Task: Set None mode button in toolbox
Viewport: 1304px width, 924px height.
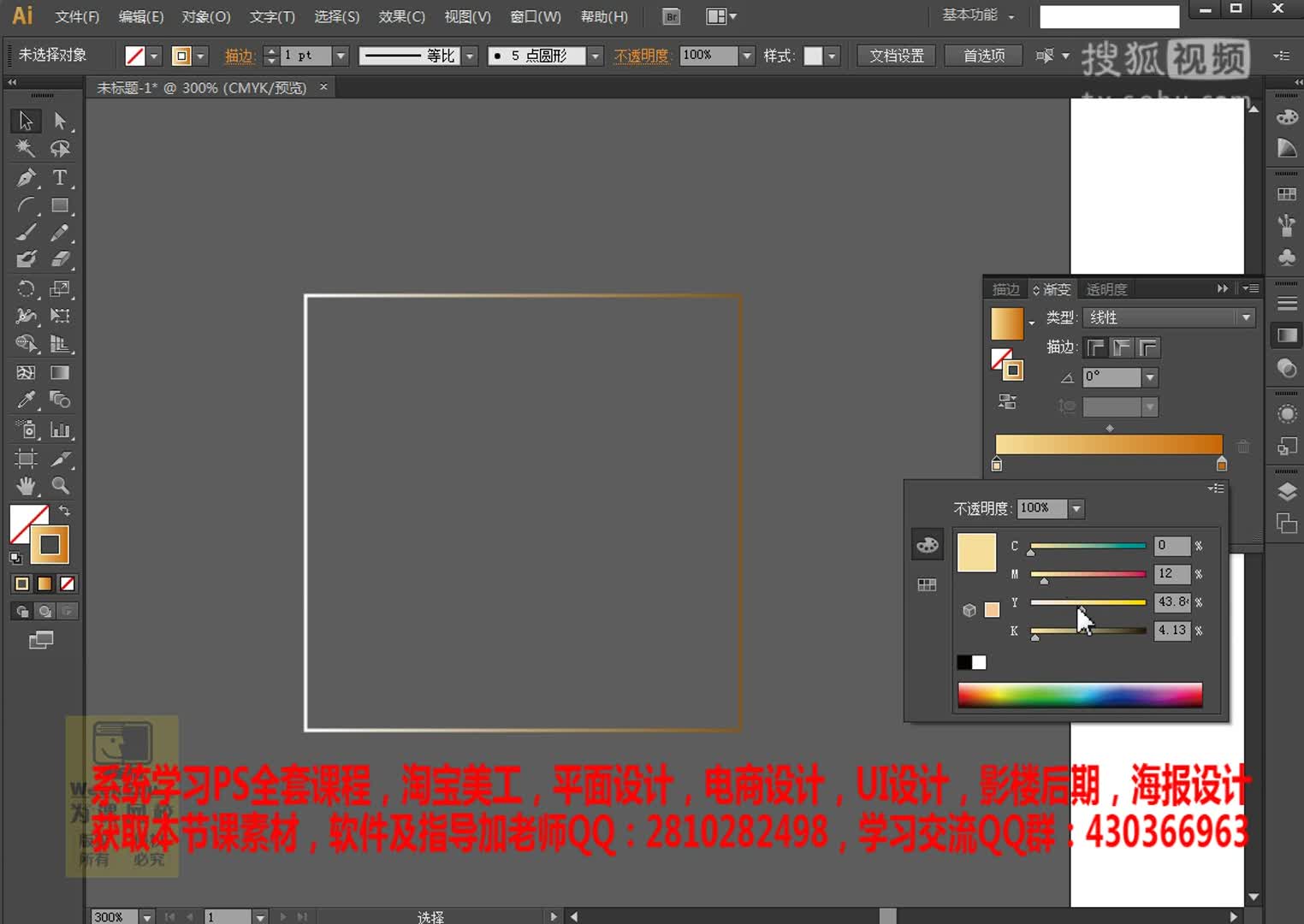Action: (x=67, y=583)
